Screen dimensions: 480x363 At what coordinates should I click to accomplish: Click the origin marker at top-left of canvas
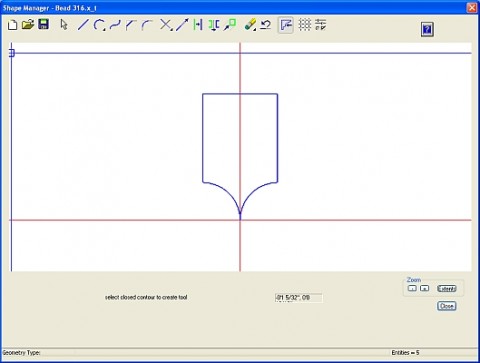coord(12,53)
